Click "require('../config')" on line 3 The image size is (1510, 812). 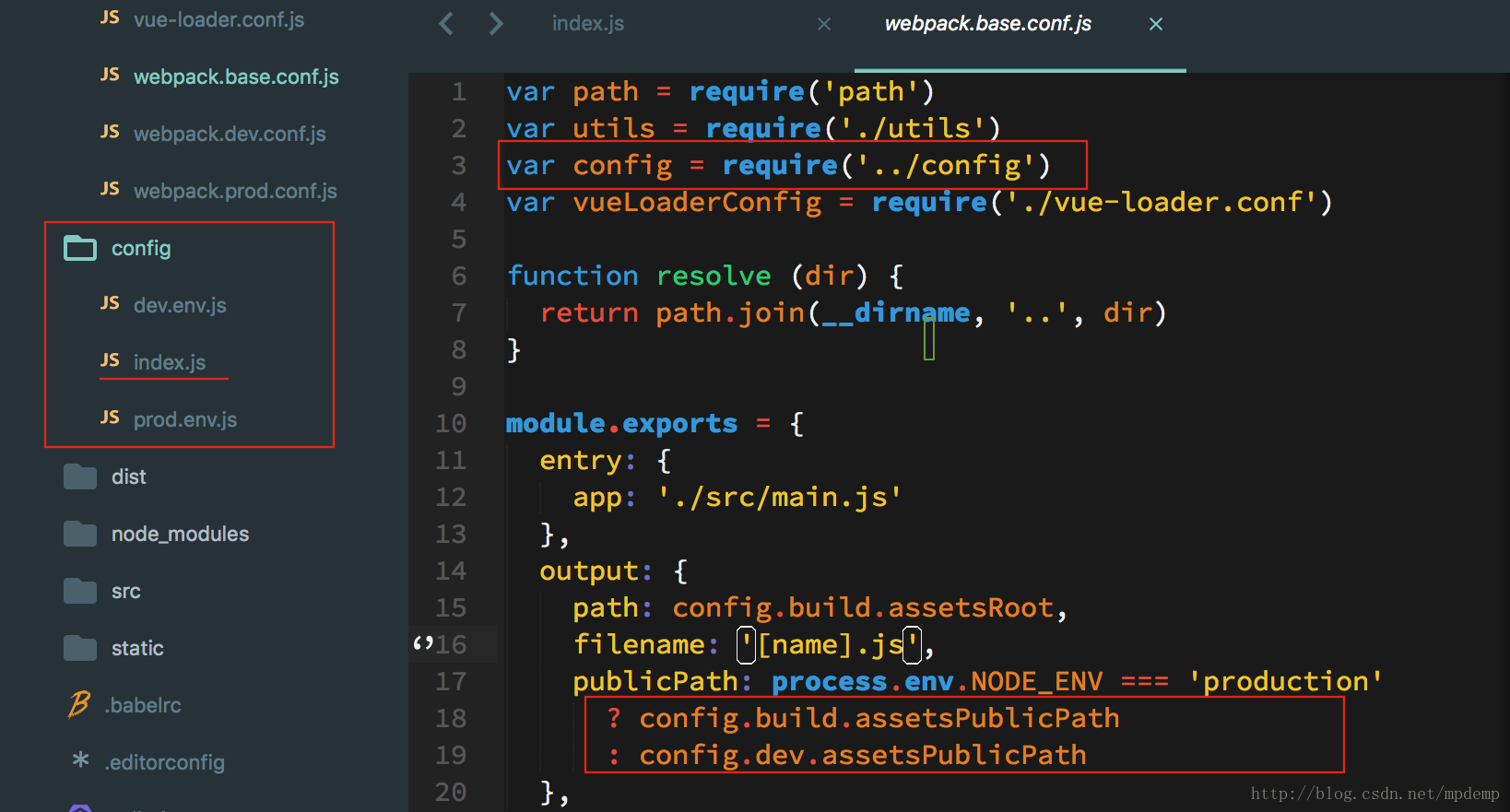pyautogui.click(x=887, y=166)
